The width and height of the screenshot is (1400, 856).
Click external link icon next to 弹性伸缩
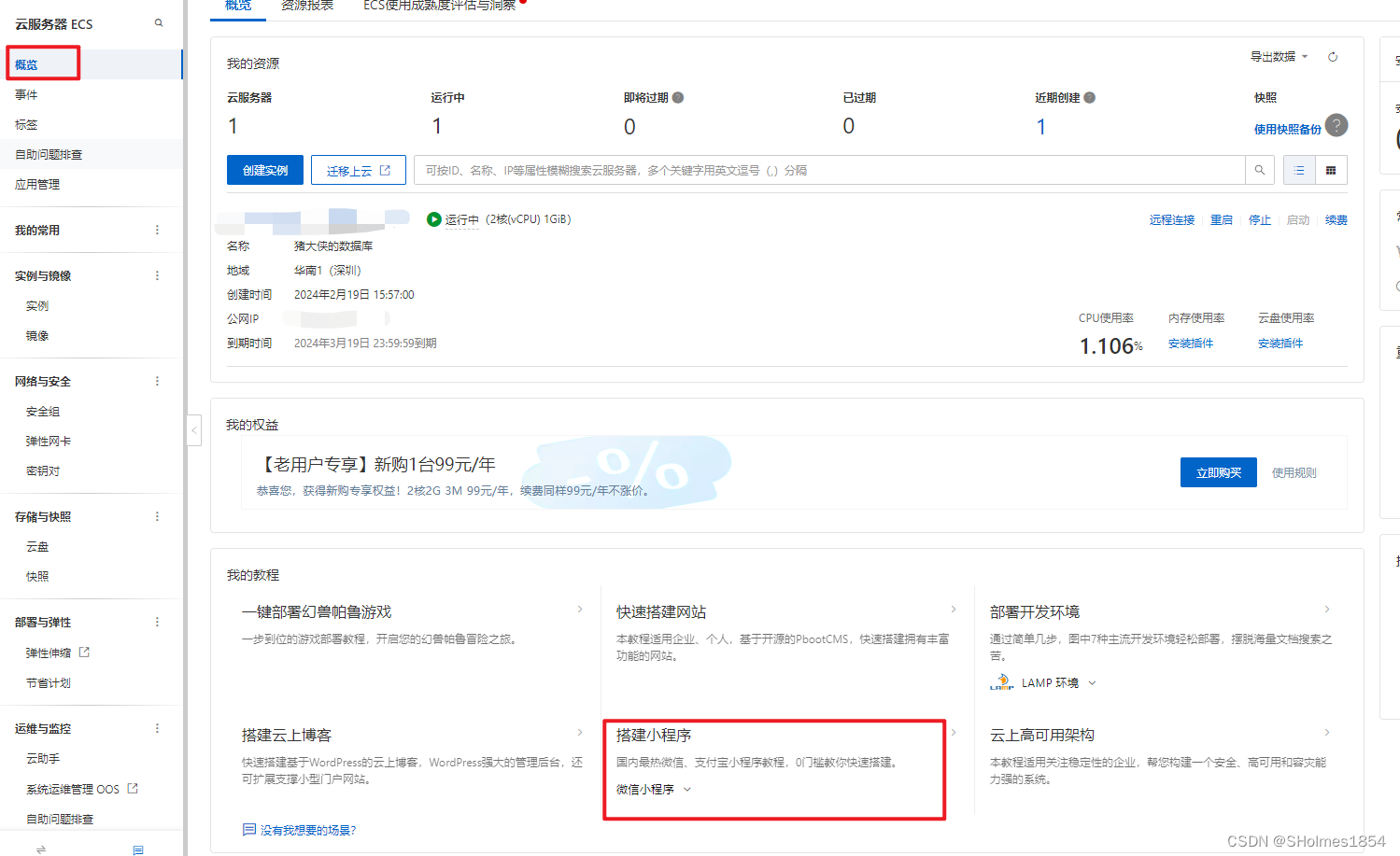point(84,652)
